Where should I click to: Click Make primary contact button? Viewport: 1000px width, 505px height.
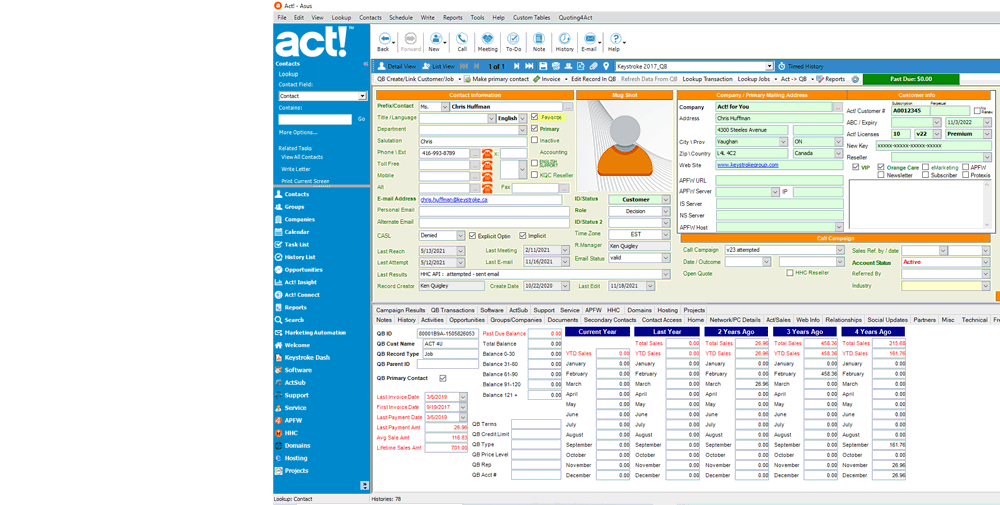[496, 79]
